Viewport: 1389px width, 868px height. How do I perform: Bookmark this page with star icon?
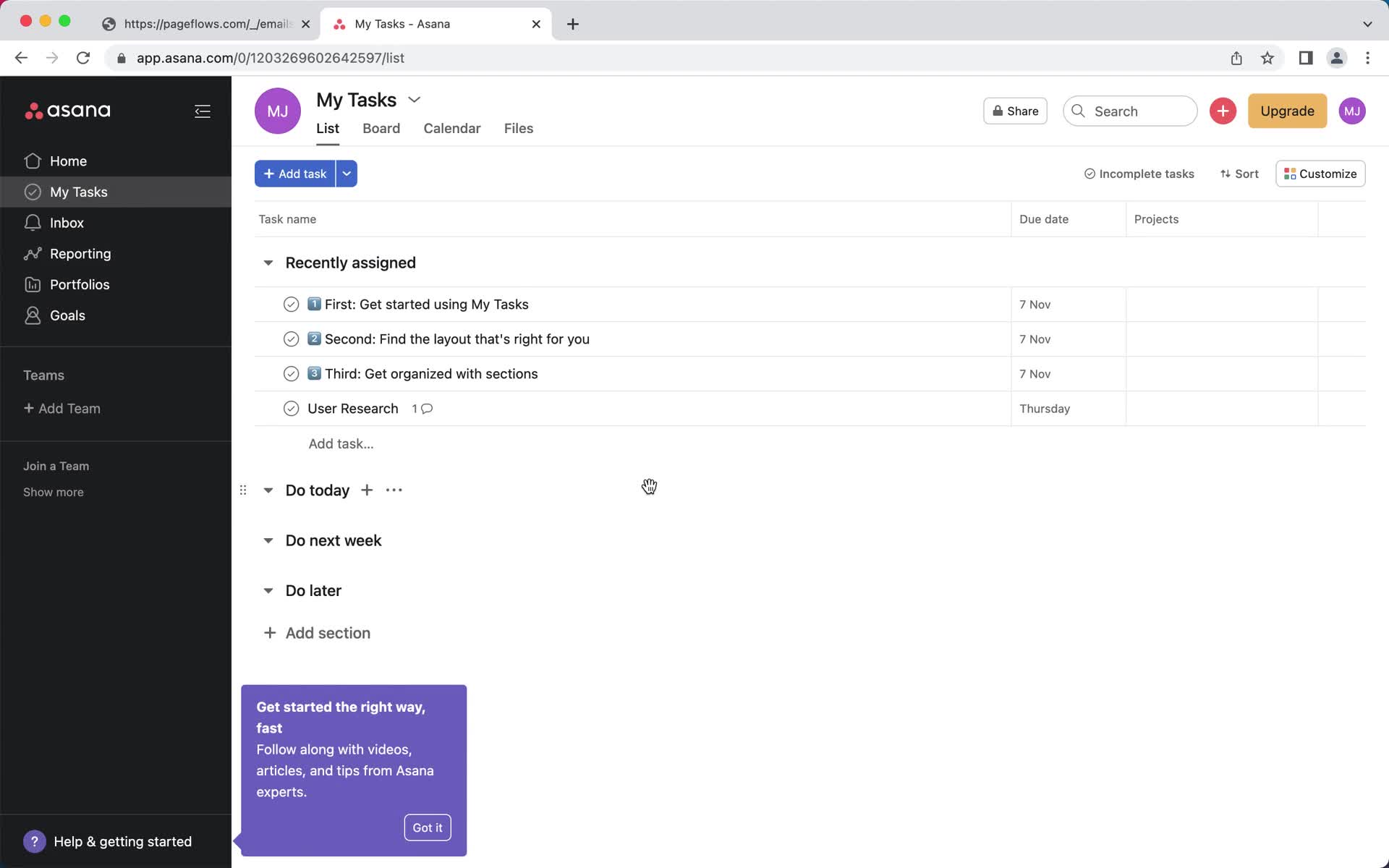[x=1267, y=58]
